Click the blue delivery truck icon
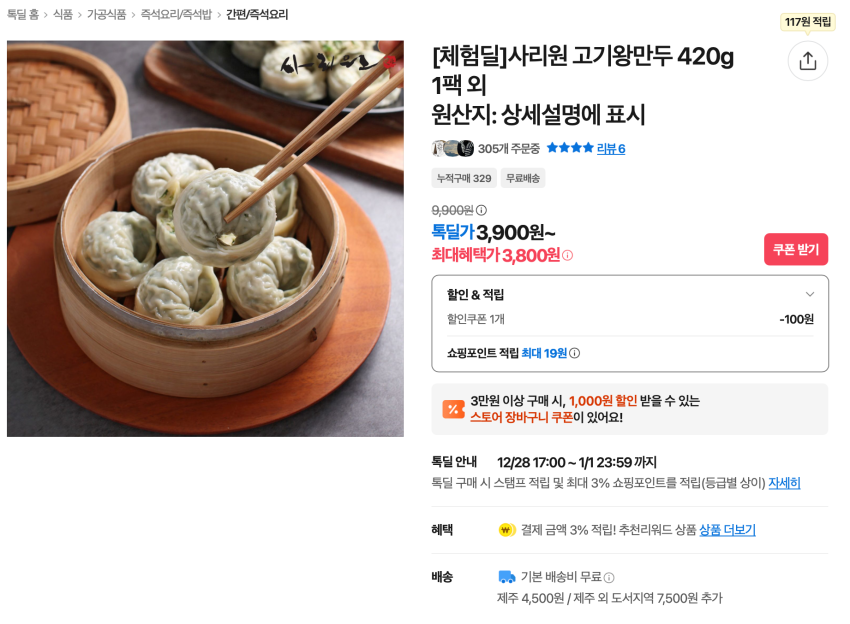The image size is (850, 624). coord(507,577)
